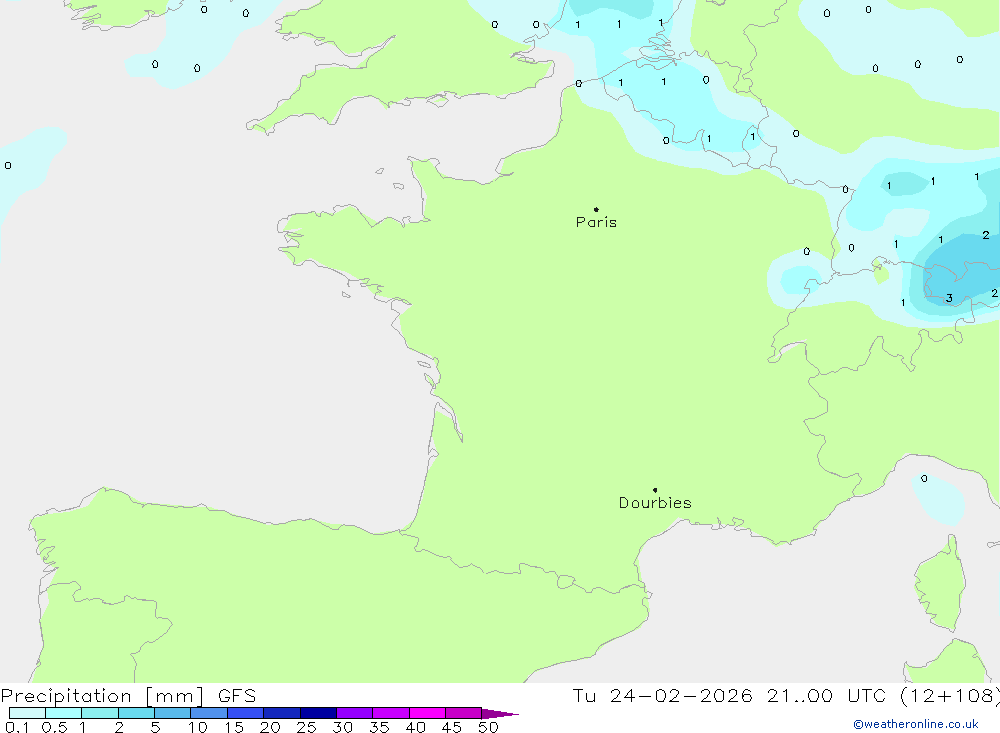Pick the 10–15 mm blue legend swatch

click(209, 713)
